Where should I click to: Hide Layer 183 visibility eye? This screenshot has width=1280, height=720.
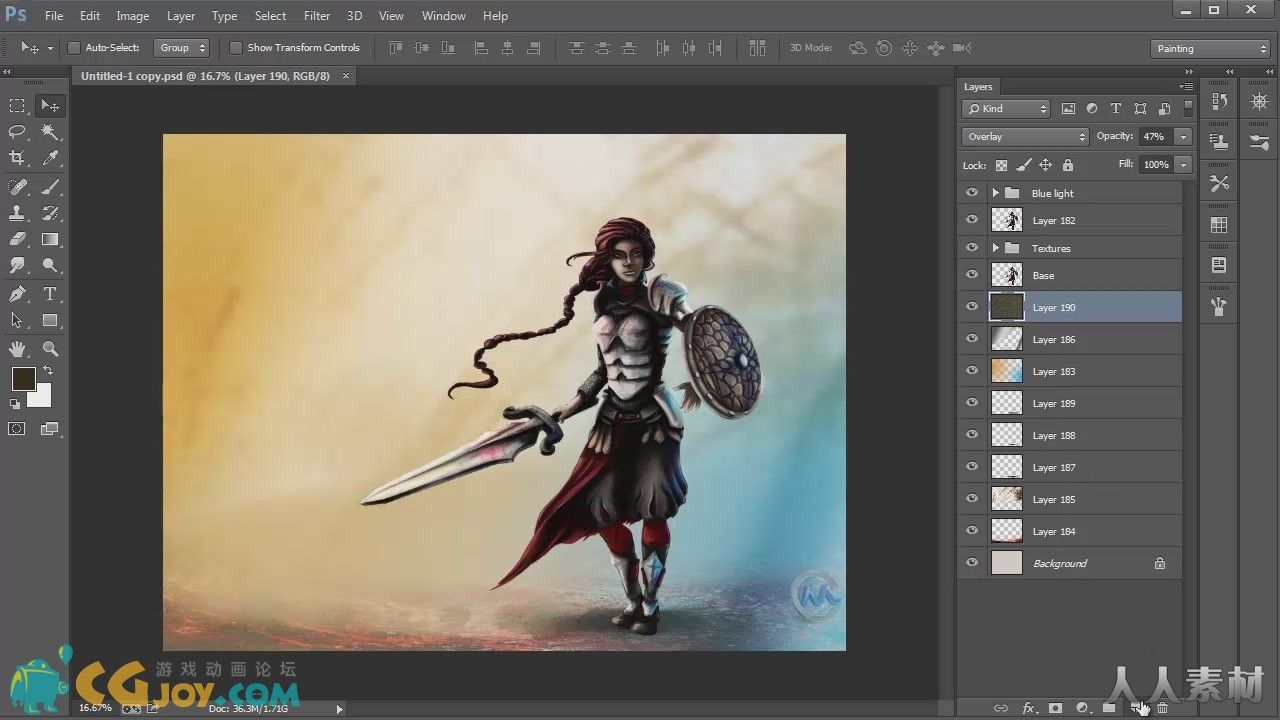pyautogui.click(x=972, y=371)
